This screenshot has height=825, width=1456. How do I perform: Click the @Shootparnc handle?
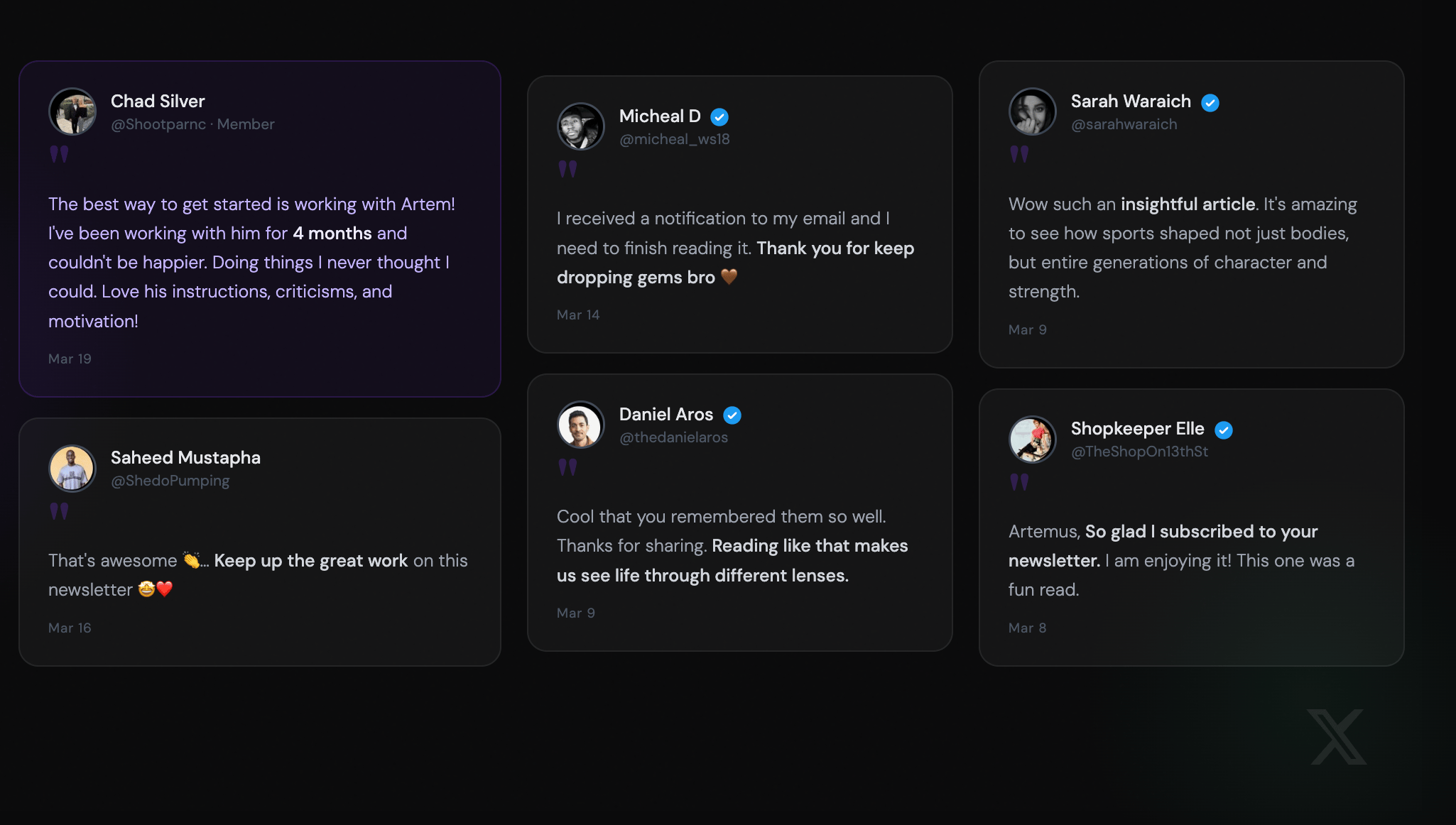pos(158,124)
